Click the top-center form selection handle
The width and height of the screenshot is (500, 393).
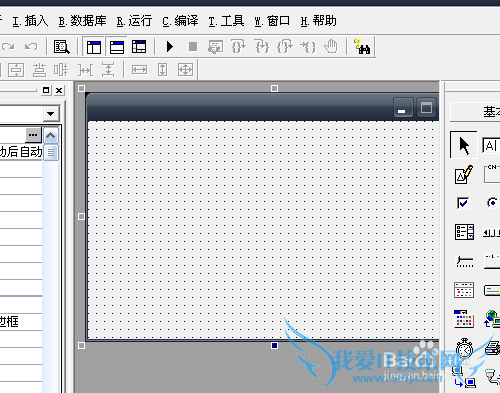coord(274,88)
